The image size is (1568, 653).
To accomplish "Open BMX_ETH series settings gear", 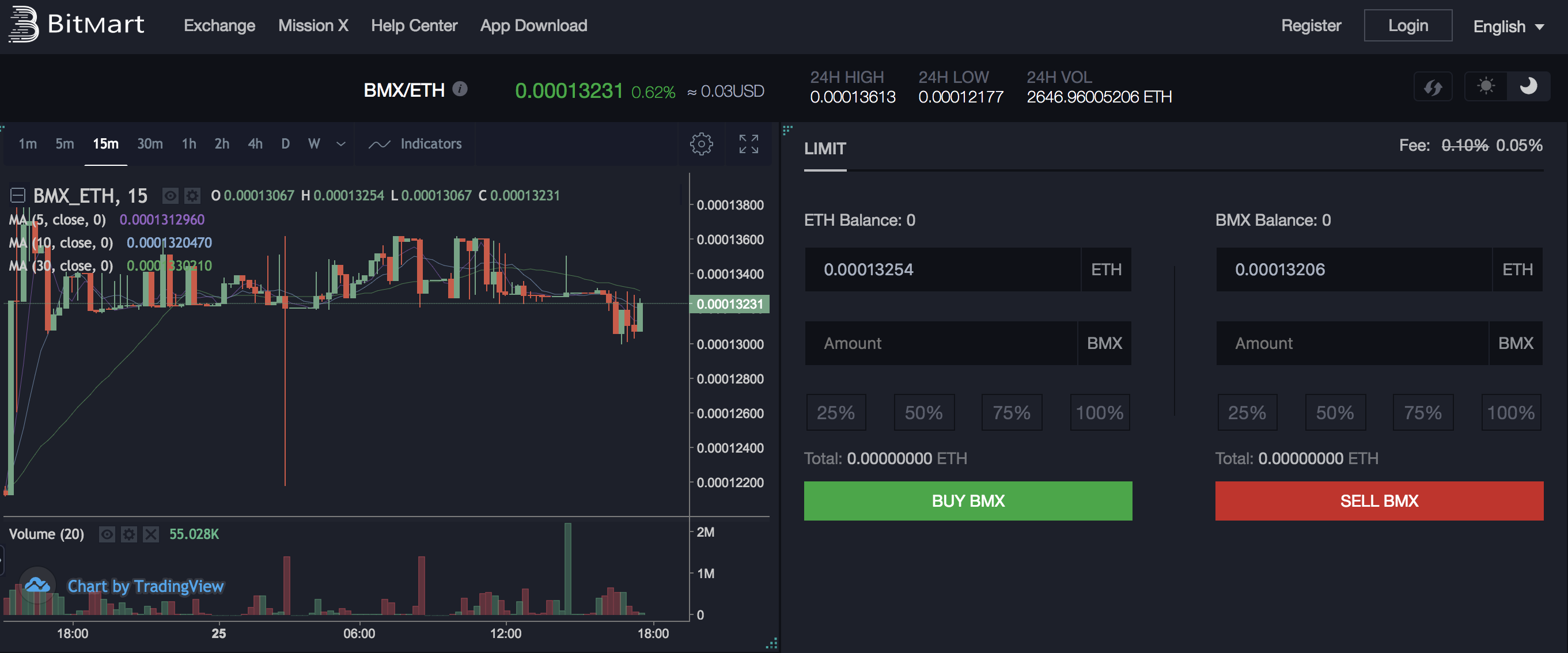I will pos(192,195).
